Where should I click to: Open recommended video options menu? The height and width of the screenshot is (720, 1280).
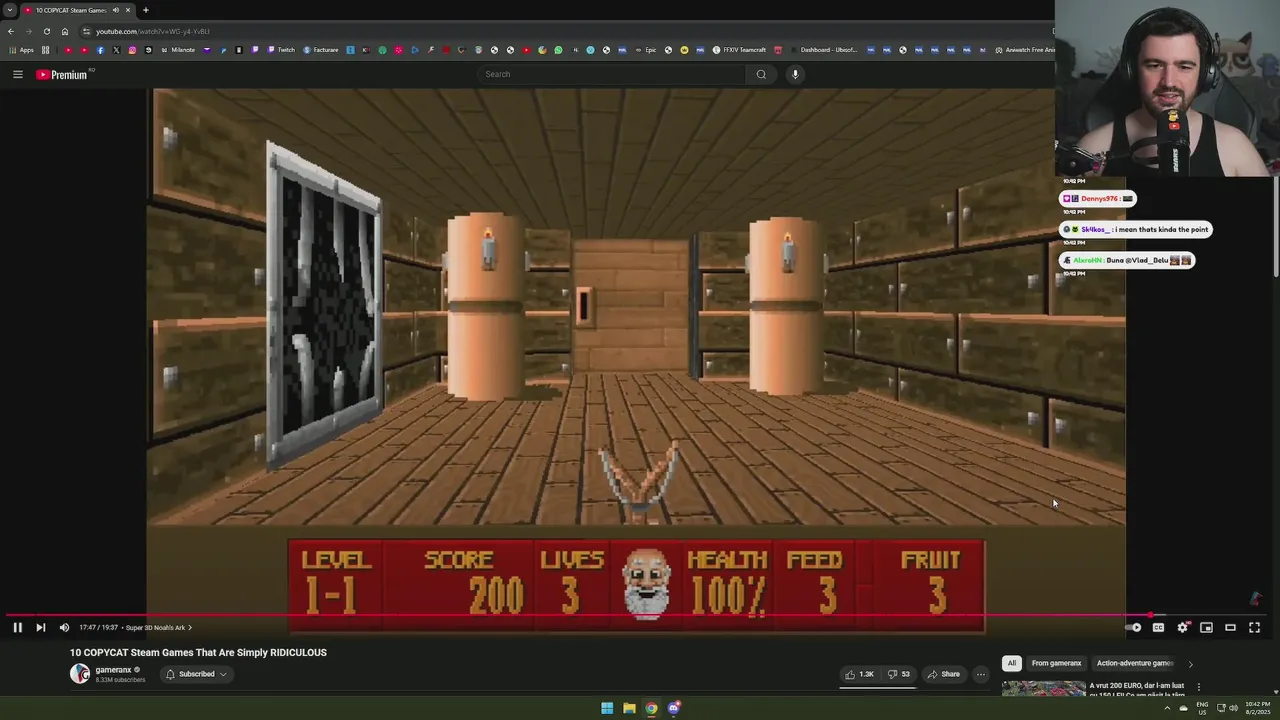[x=1198, y=687]
